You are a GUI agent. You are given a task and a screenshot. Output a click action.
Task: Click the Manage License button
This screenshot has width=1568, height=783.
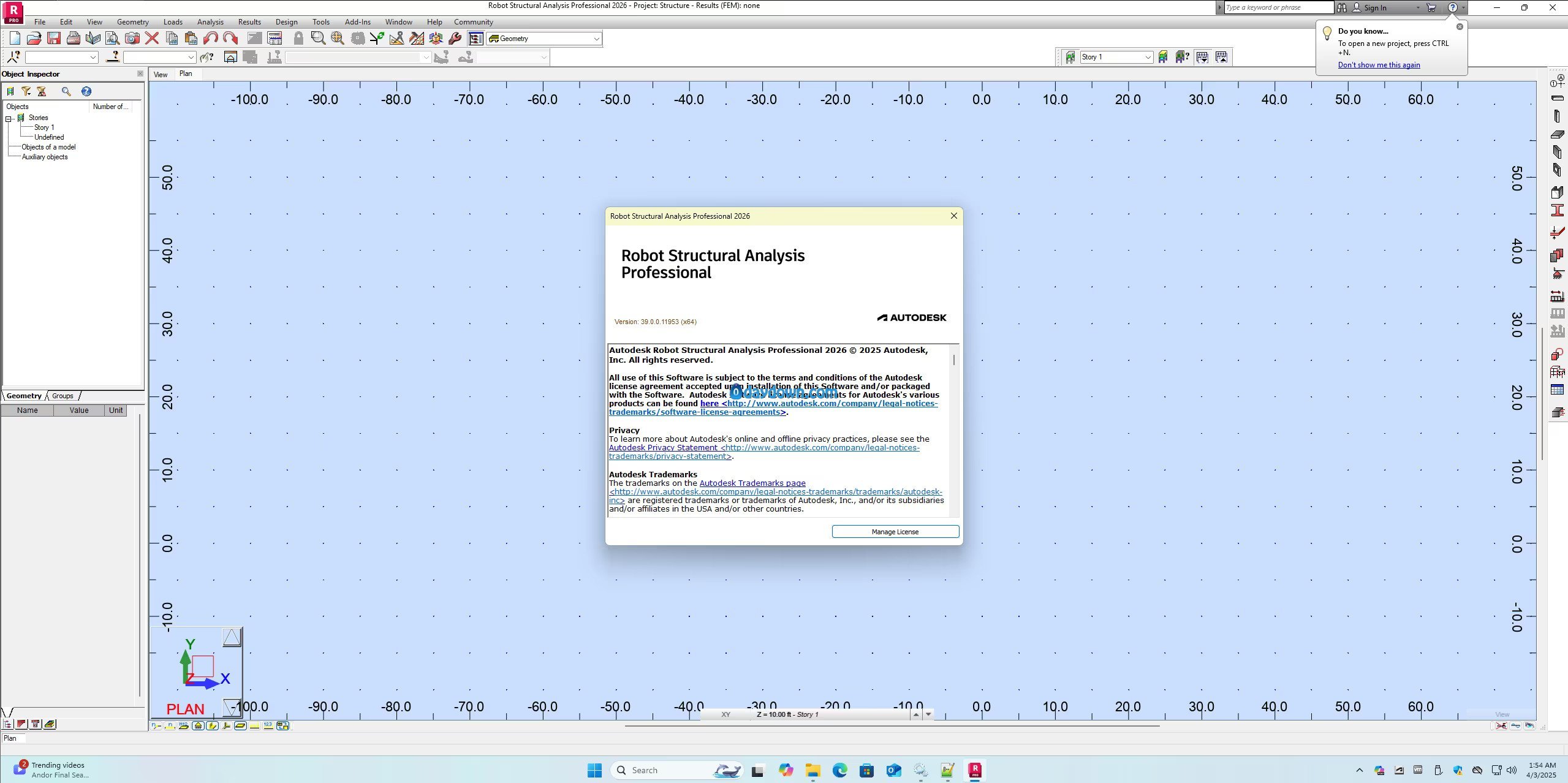pos(895,532)
